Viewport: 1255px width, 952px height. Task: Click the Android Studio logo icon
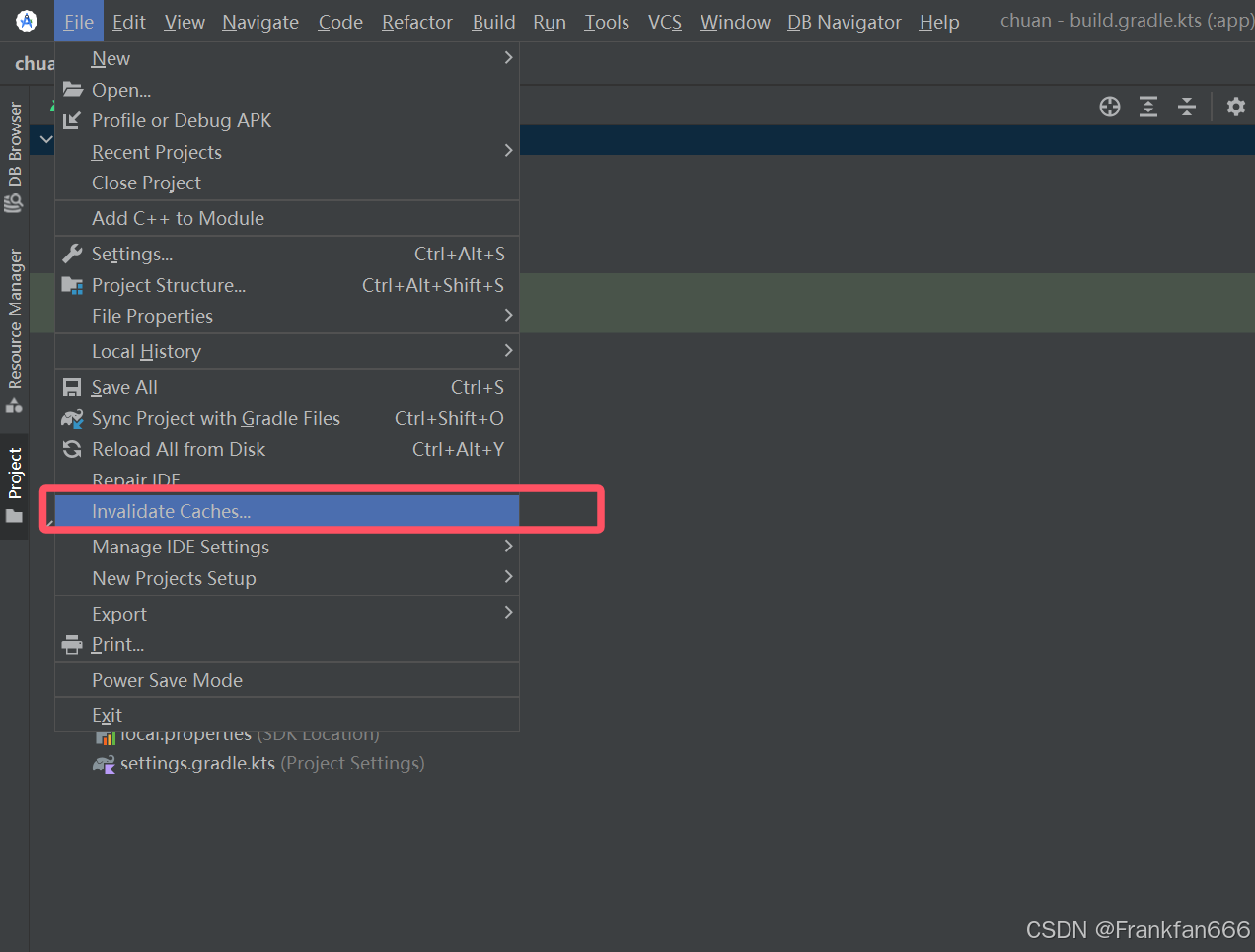tap(25, 20)
